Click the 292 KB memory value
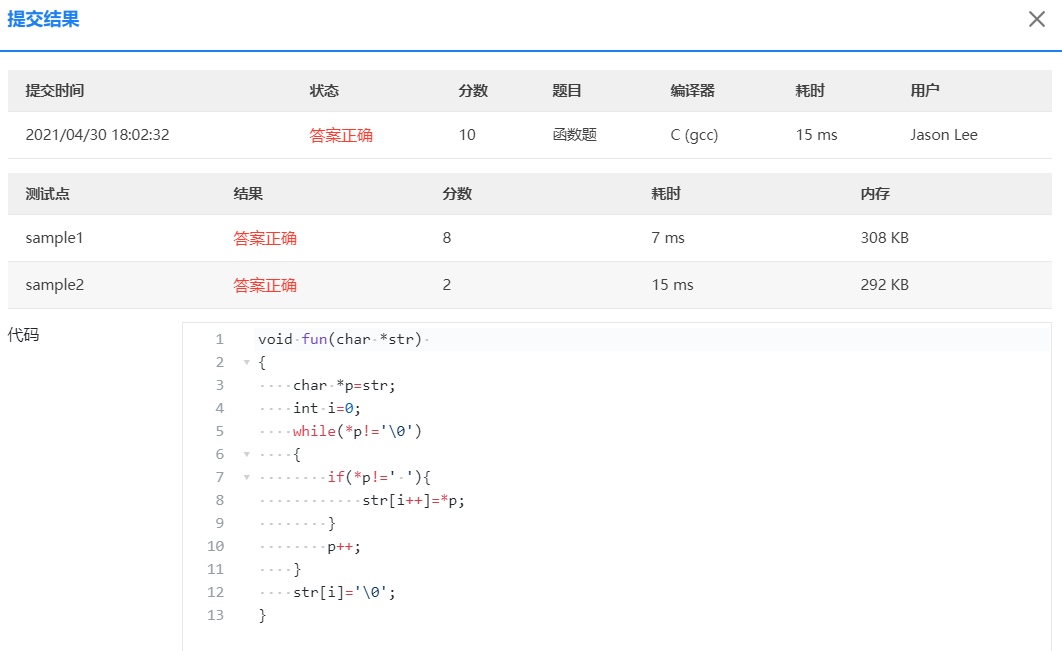The width and height of the screenshot is (1062, 651). pyautogui.click(x=885, y=285)
